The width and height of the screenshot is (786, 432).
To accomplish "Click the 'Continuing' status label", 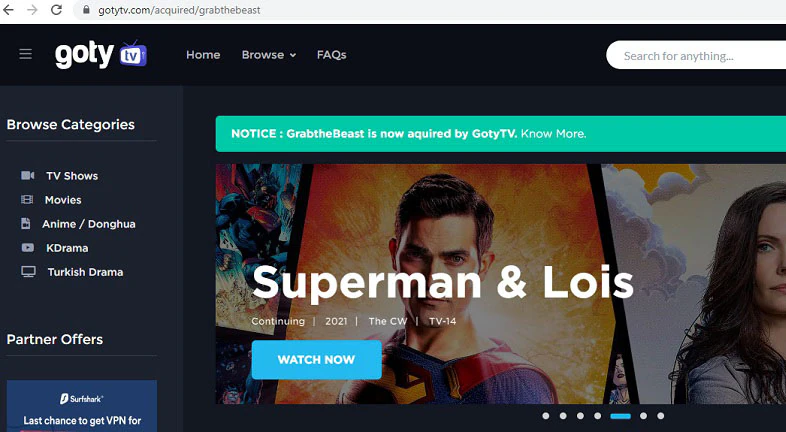I will (278, 321).
